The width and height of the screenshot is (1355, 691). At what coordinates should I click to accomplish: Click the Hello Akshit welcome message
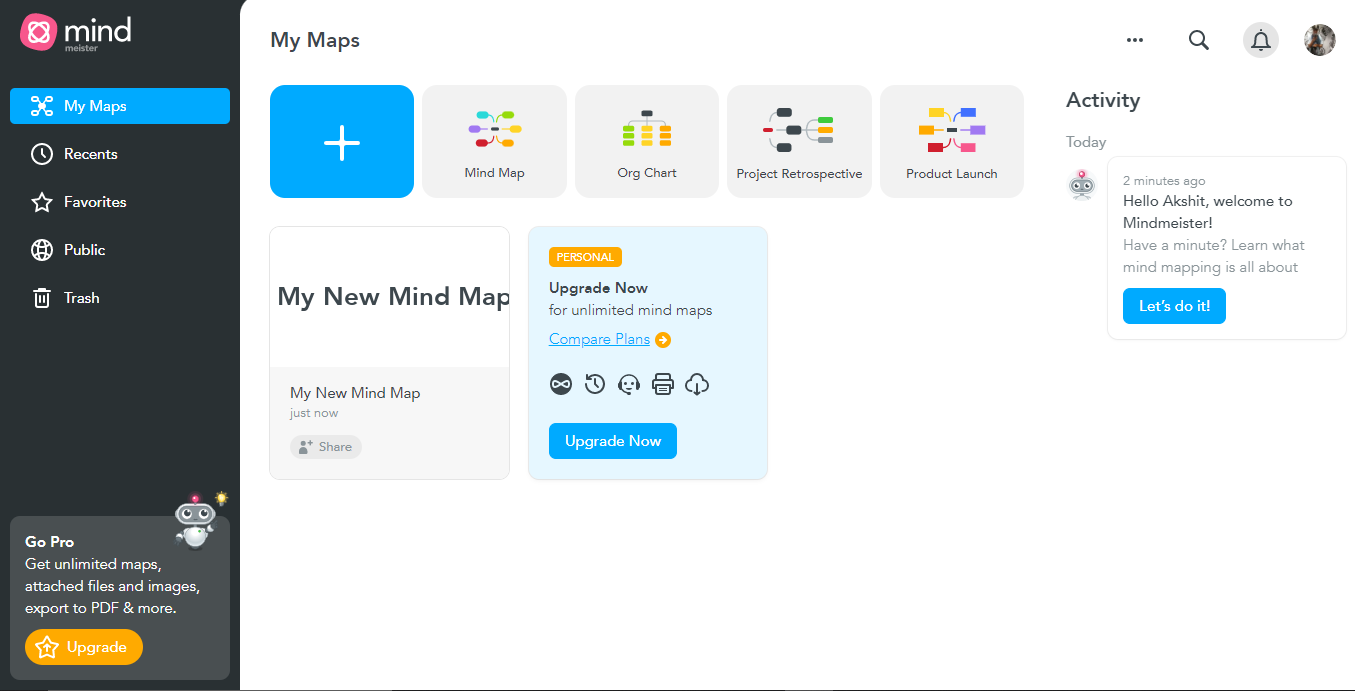[x=1207, y=212]
